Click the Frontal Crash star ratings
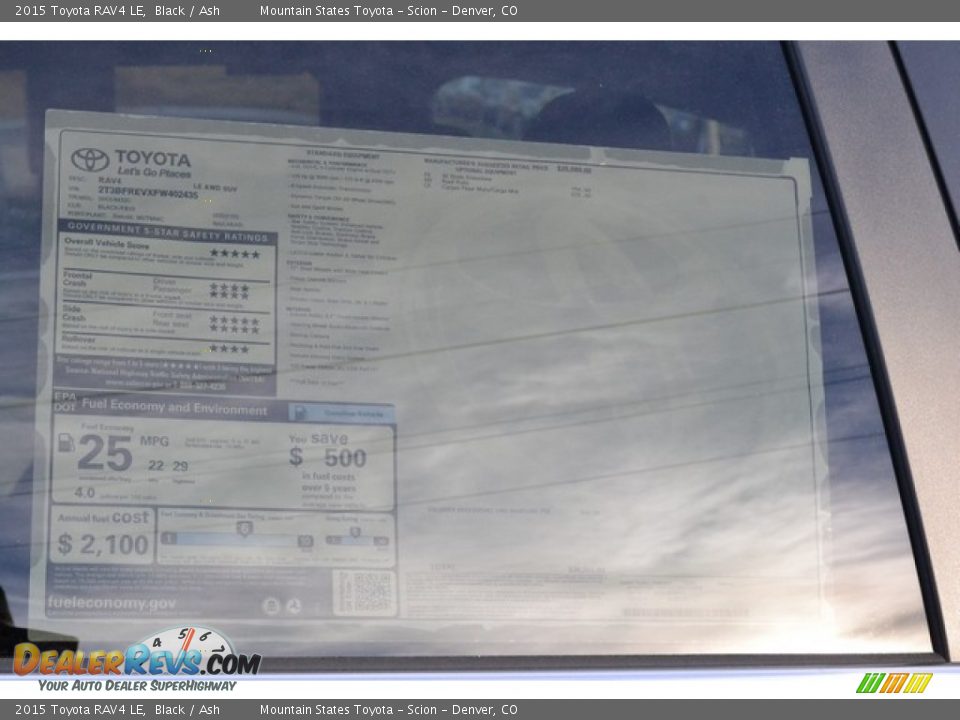The width and height of the screenshot is (960, 720). [229, 291]
